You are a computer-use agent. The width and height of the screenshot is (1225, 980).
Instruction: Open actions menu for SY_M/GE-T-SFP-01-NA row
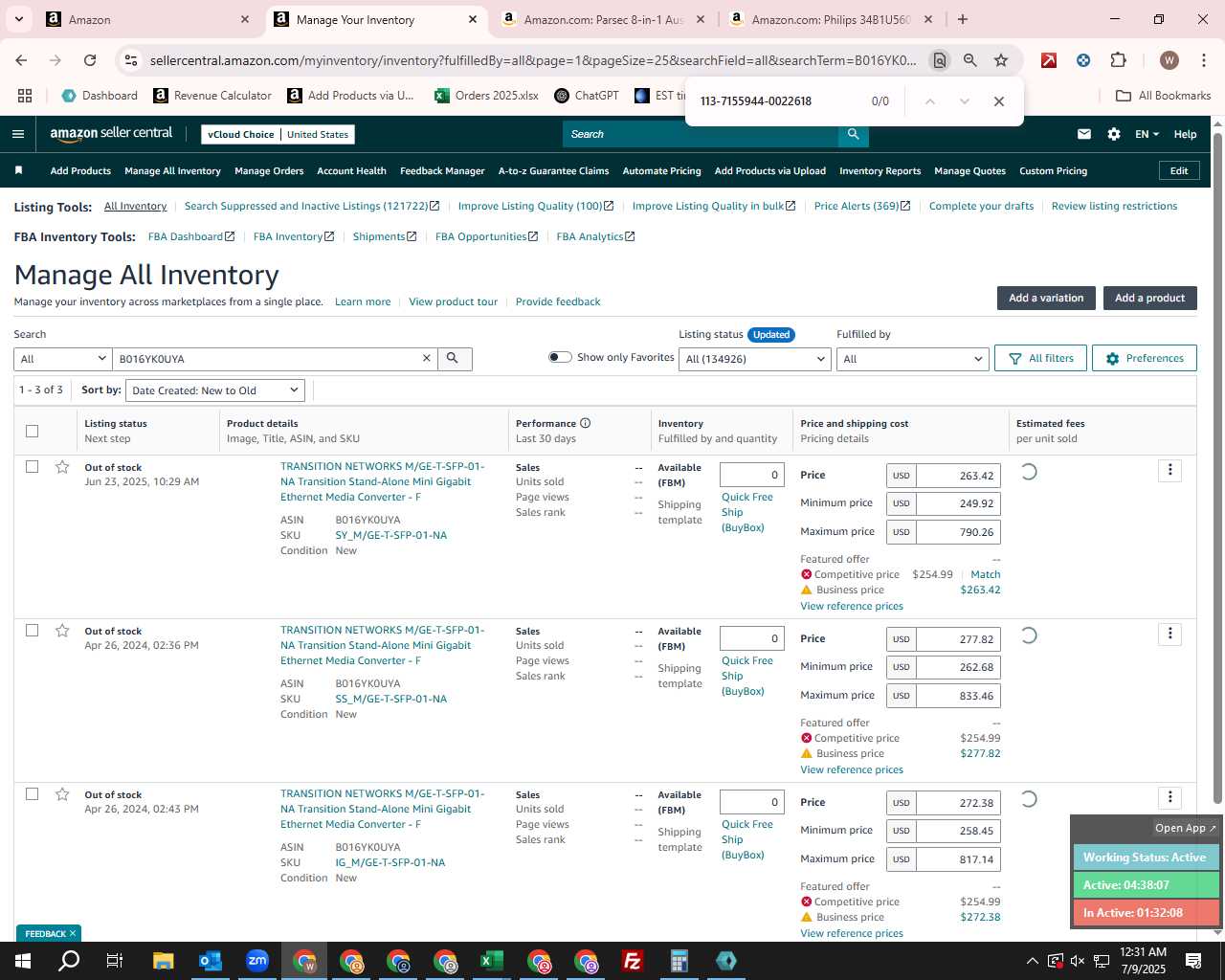tap(1169, 470)
